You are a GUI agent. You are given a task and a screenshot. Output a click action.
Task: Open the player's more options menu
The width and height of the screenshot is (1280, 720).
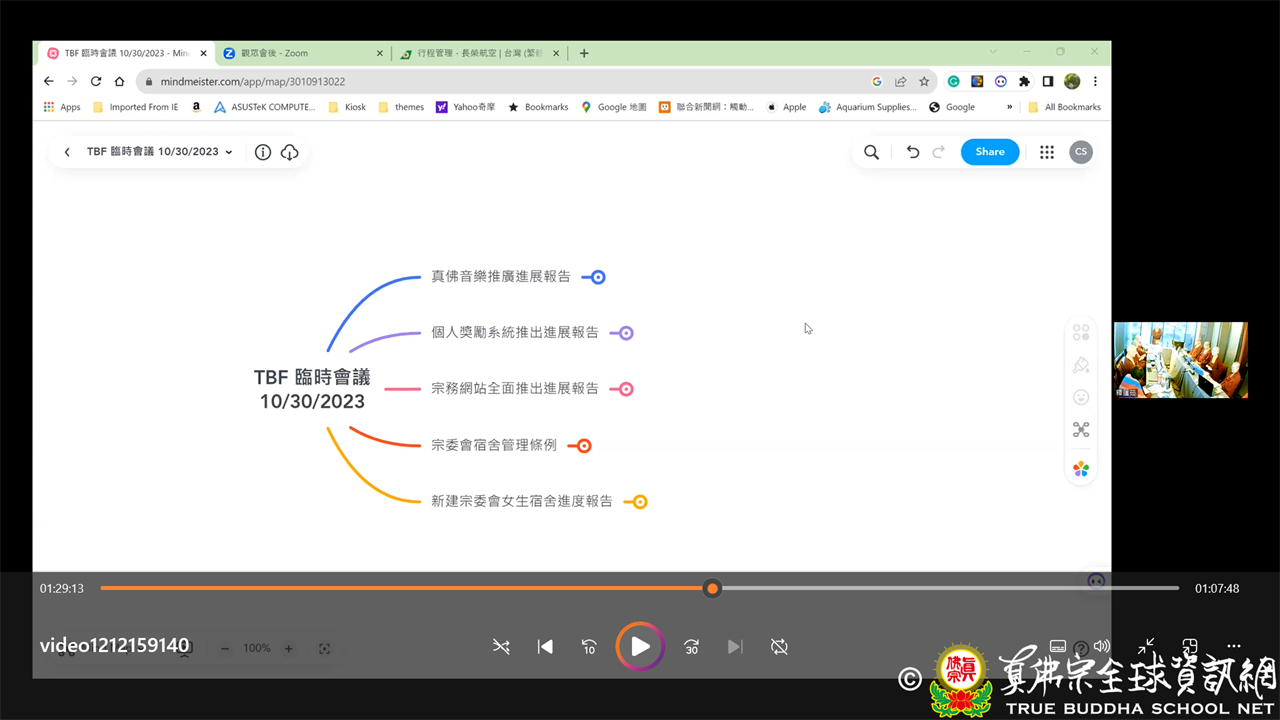(1233, 646)
